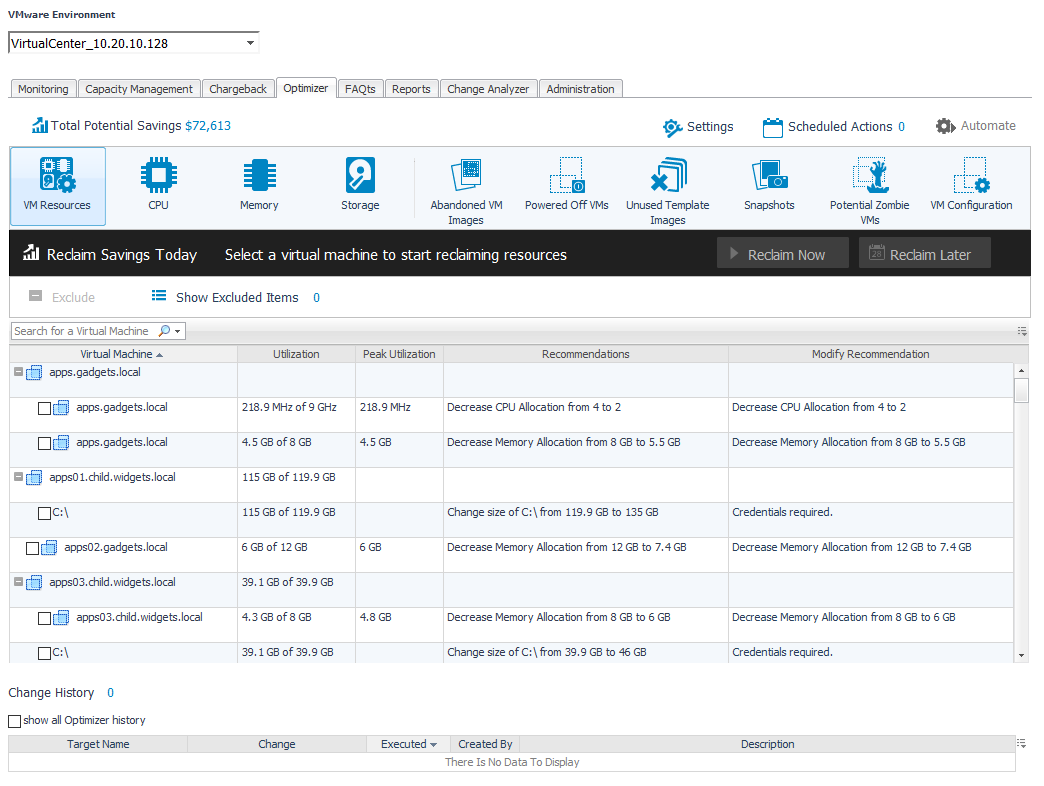This screenshot has width=1044, height=786.
Task: Collapse the apps03.child.widgets.local group
Action: pyautogui.click(x=19, y=582)
